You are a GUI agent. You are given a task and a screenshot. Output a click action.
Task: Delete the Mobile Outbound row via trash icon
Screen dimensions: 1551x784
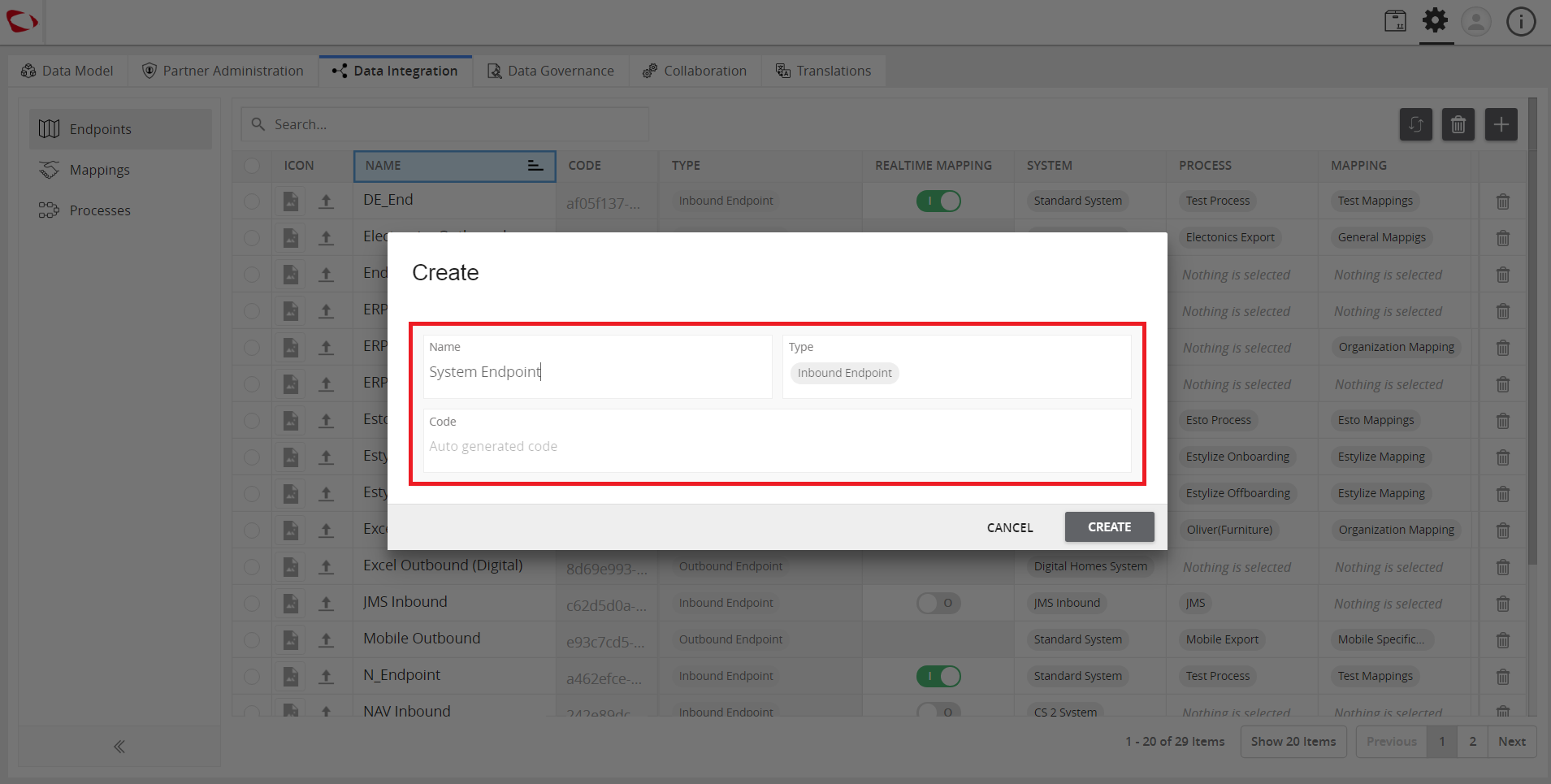1503,640
